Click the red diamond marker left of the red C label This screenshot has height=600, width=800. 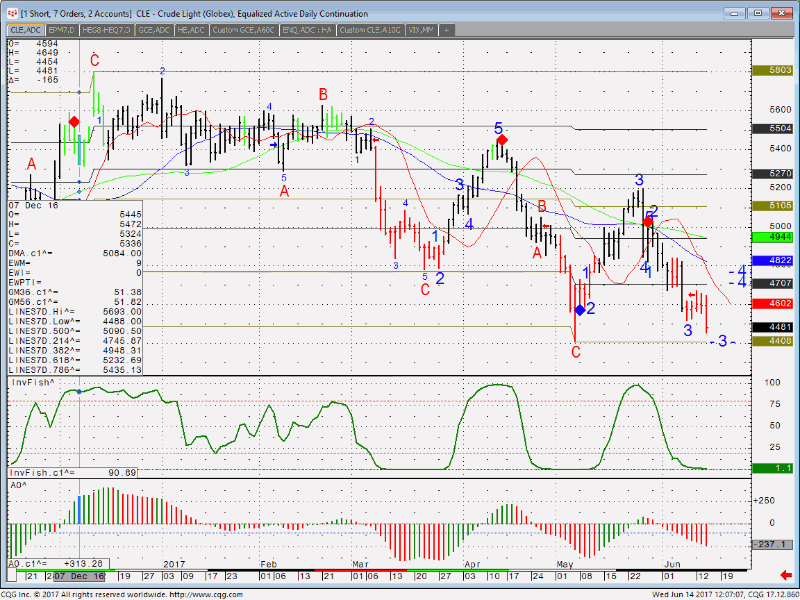74,122
